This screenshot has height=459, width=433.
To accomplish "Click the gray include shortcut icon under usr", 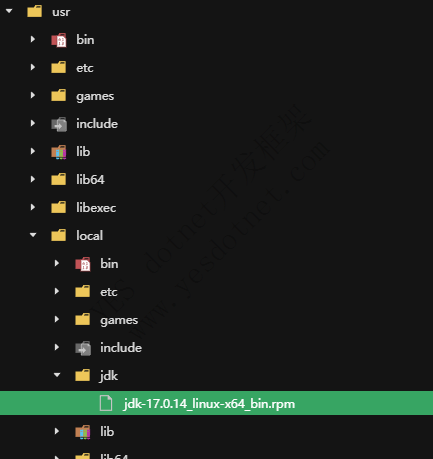I will [x=59, y=124].
